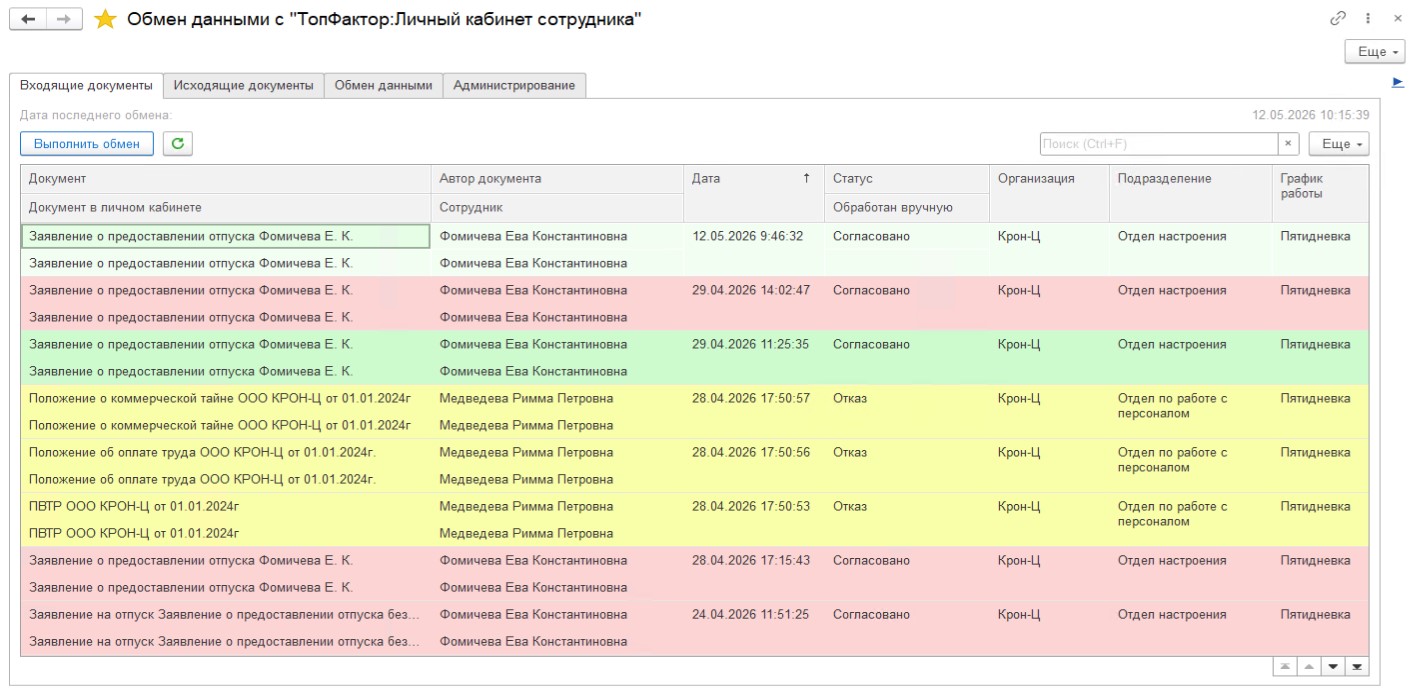Copy link via the chain icon
This screenshot has height=694, width=1414.
coord(1338,18)
